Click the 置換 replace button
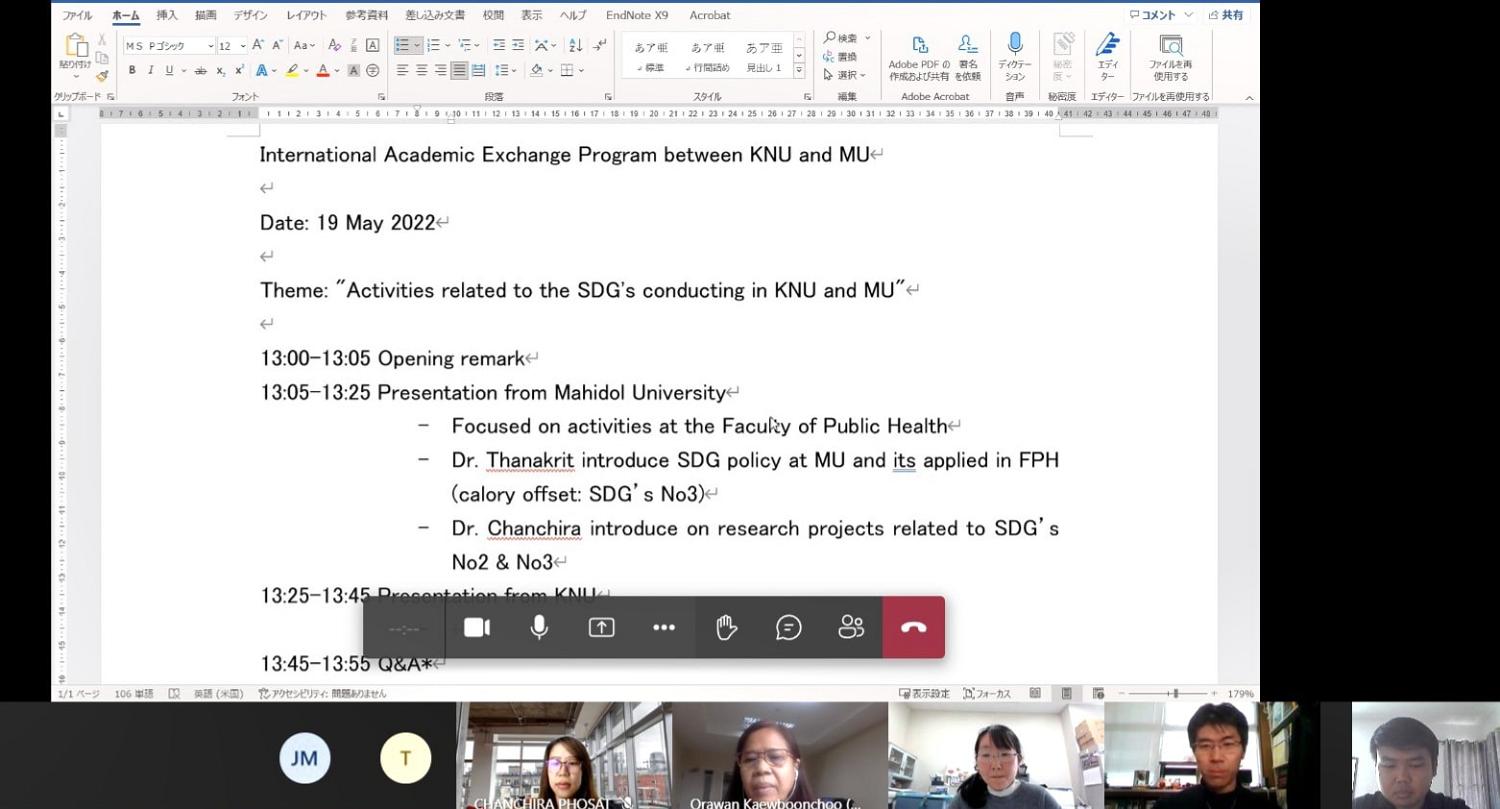This screenshot has width=1500, height=809. point(840,57)
